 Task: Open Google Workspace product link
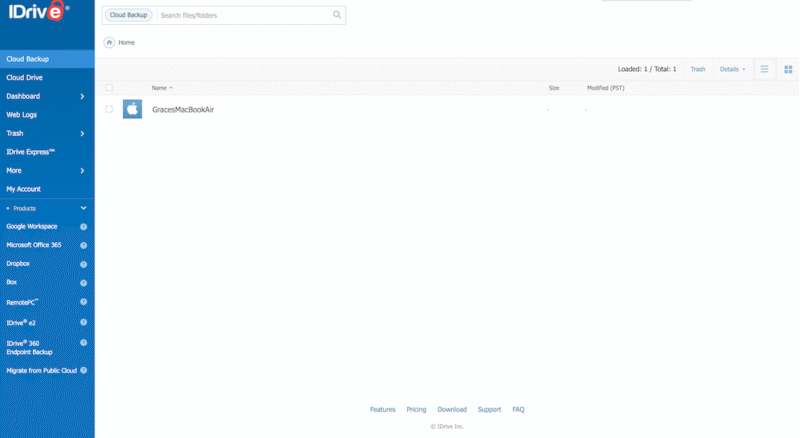pyautogui.click(x=32, y=227)
